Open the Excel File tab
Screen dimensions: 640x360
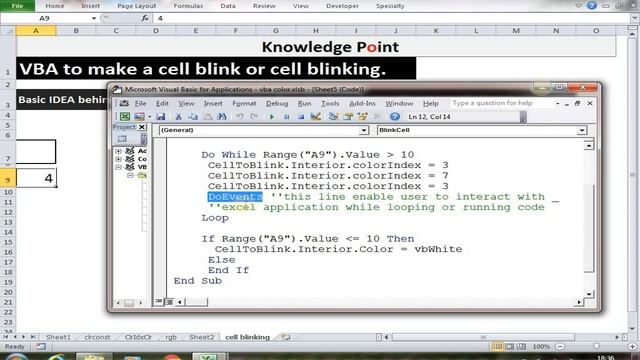(18, 6)
